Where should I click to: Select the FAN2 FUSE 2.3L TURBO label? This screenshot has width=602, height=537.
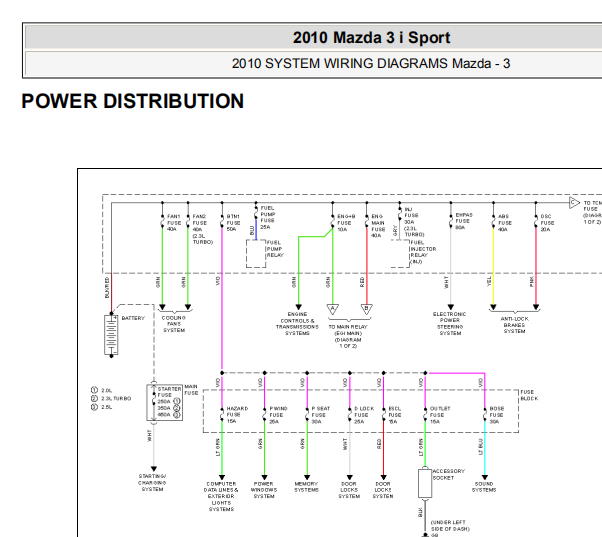coord(202,229)
